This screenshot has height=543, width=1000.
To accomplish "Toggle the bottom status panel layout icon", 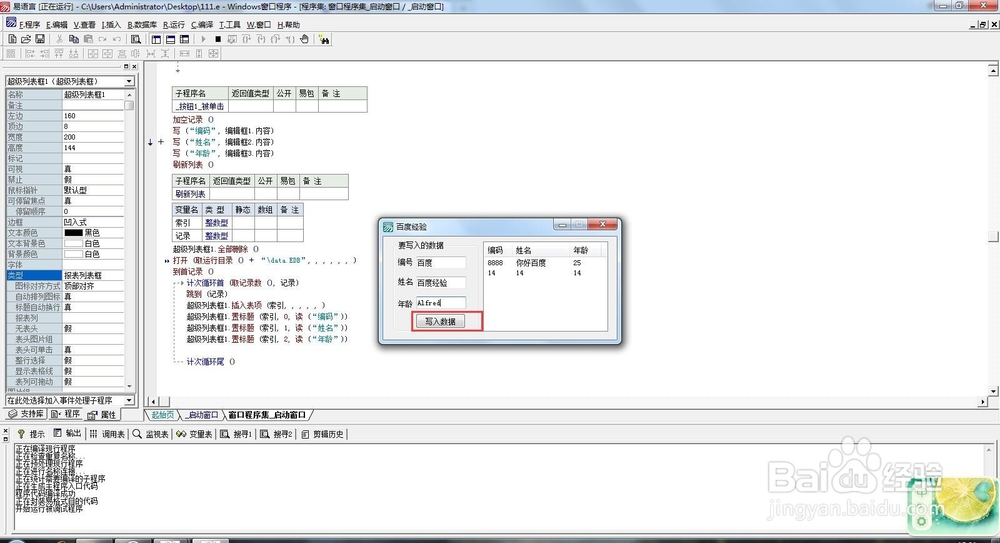I will 170,39.
